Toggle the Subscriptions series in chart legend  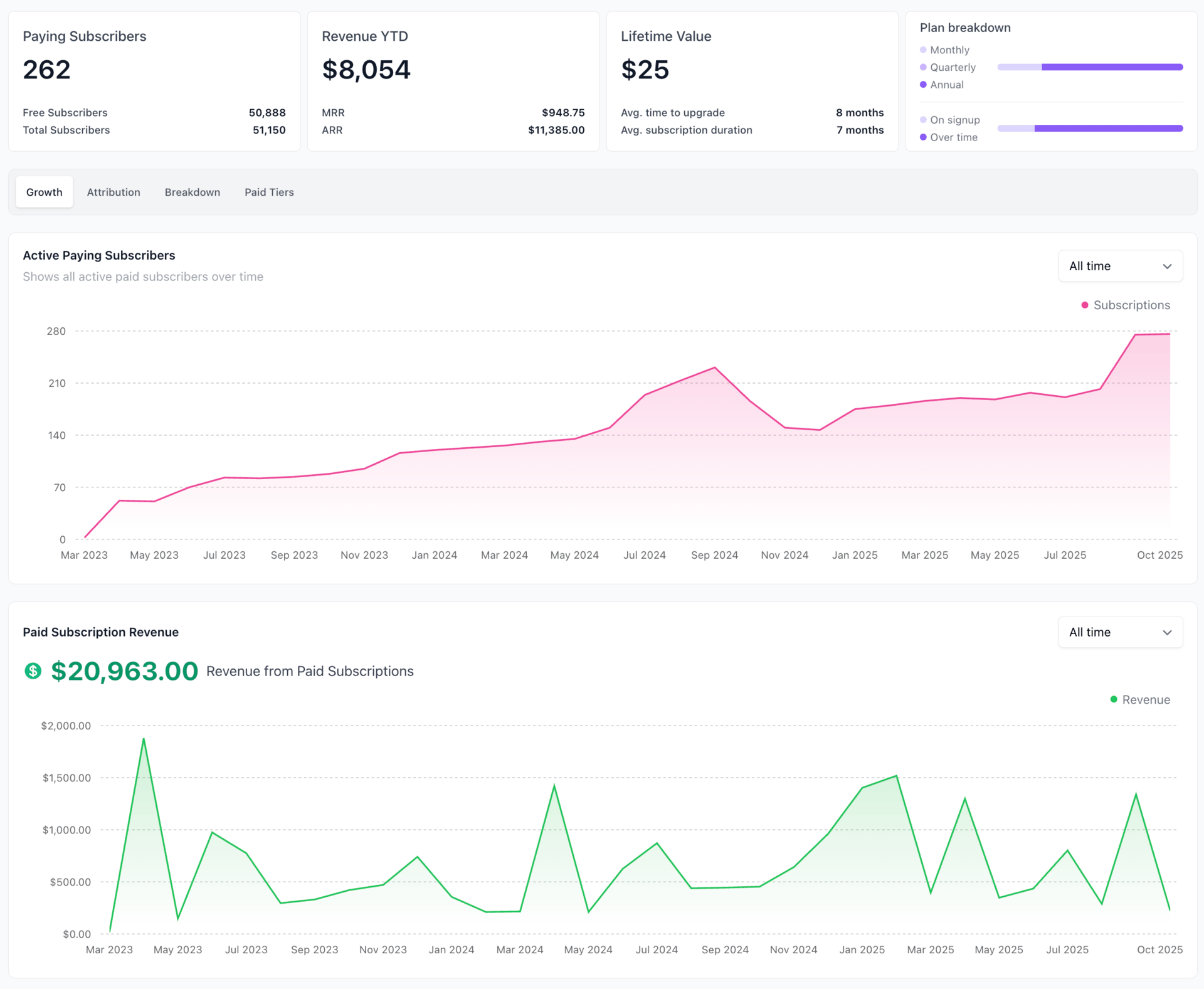coord(1131,305)
